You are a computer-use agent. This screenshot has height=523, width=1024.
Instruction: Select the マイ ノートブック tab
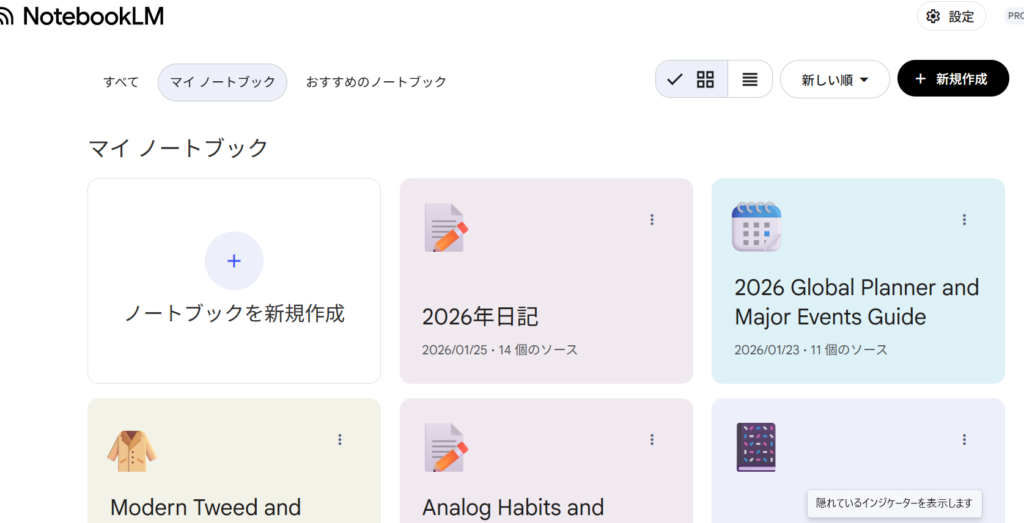[x=222, y=82]
